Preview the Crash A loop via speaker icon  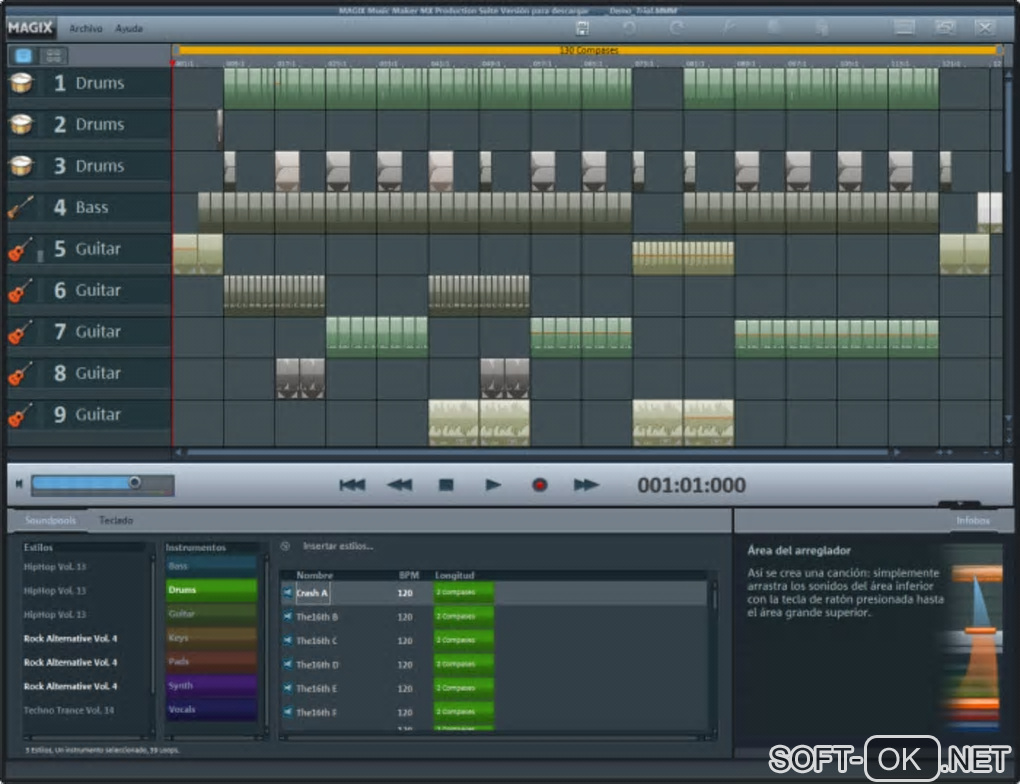pyautogui.click(x=288, y=593)
